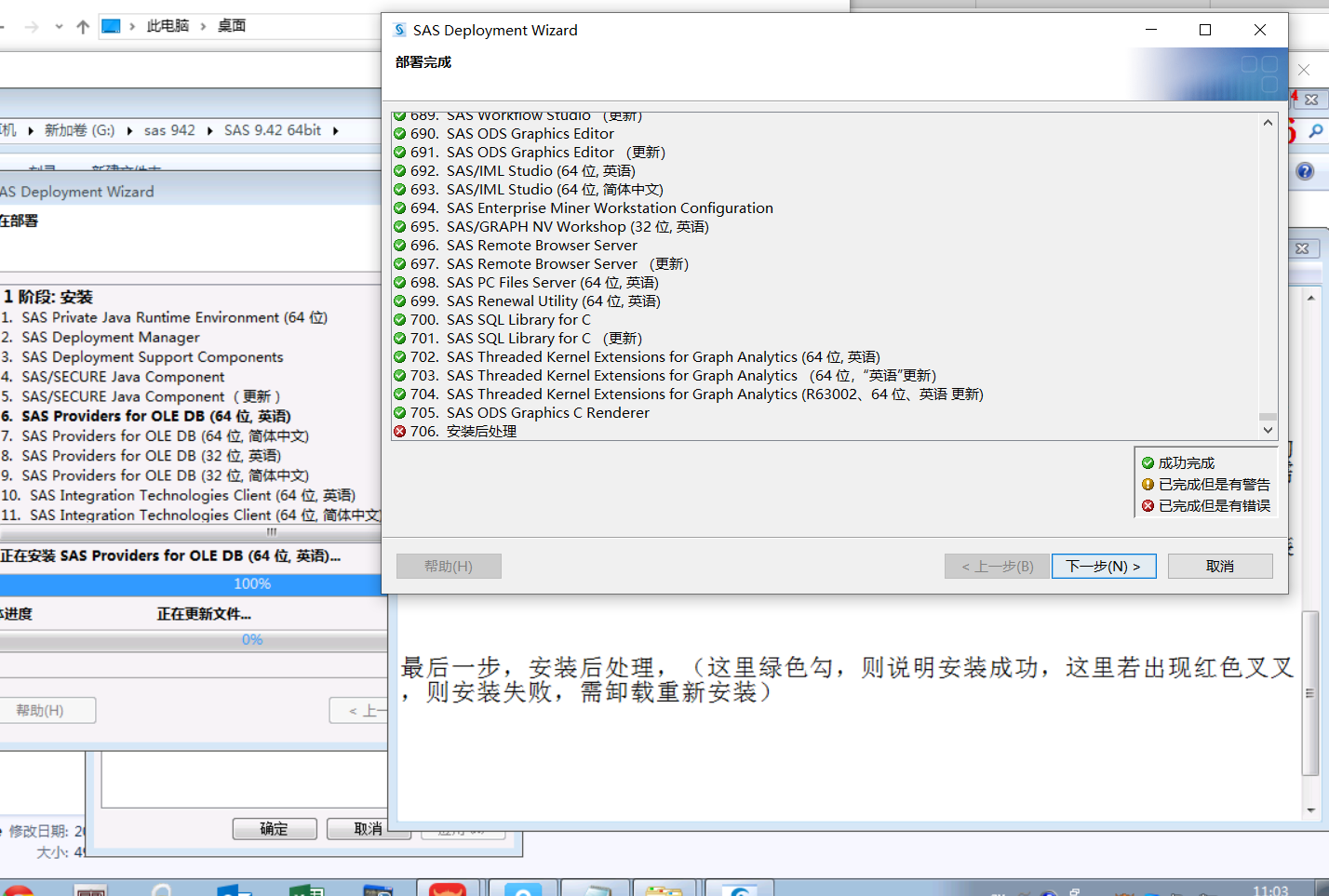Open the recent locations dropdown chevron

(x=59, y=27)
